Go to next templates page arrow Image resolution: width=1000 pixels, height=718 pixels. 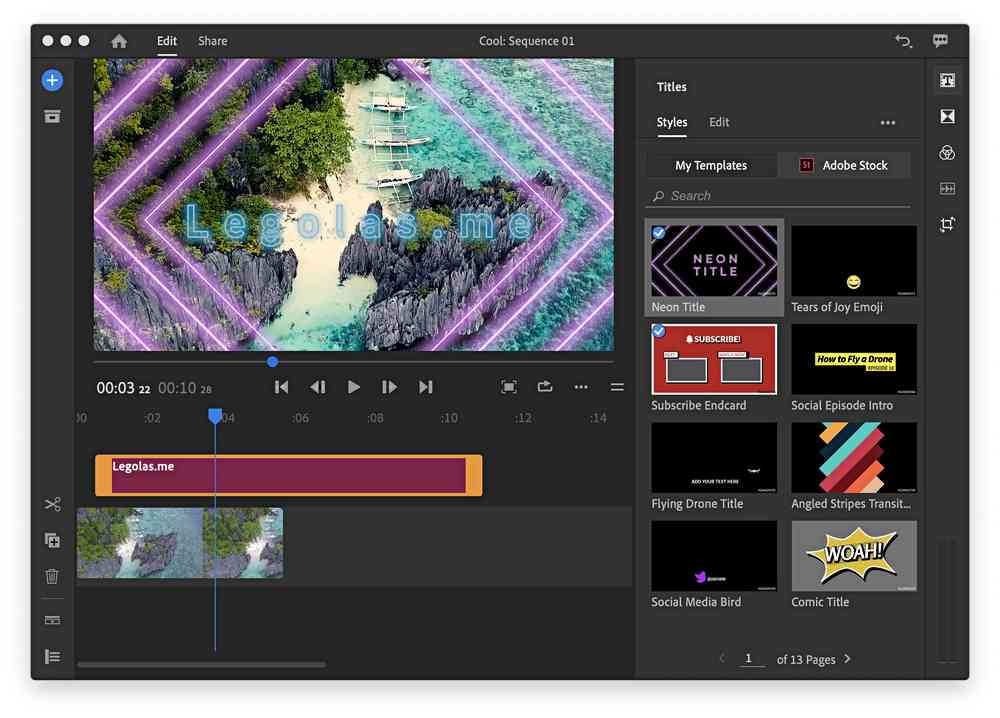click(848, 659)
